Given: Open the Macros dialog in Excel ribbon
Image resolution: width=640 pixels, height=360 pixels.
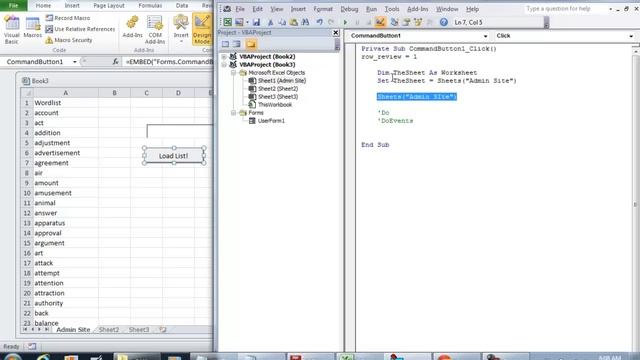Looking at the screenshot, I should [x=32, y=28].
